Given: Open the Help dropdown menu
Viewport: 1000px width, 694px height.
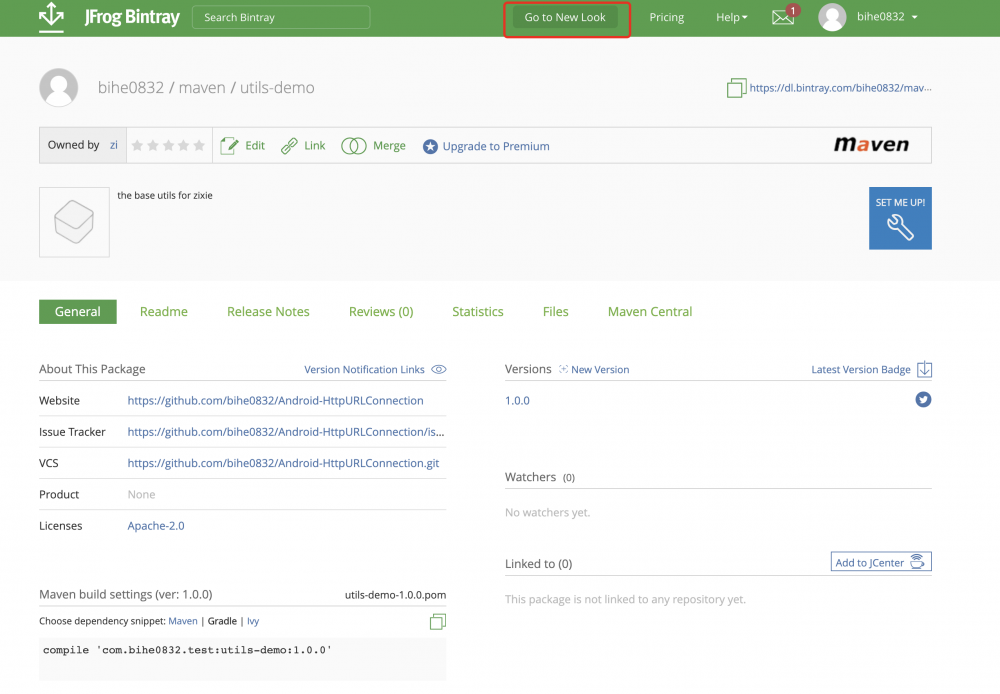Looking at the screenshot, I should click(731, 17).
